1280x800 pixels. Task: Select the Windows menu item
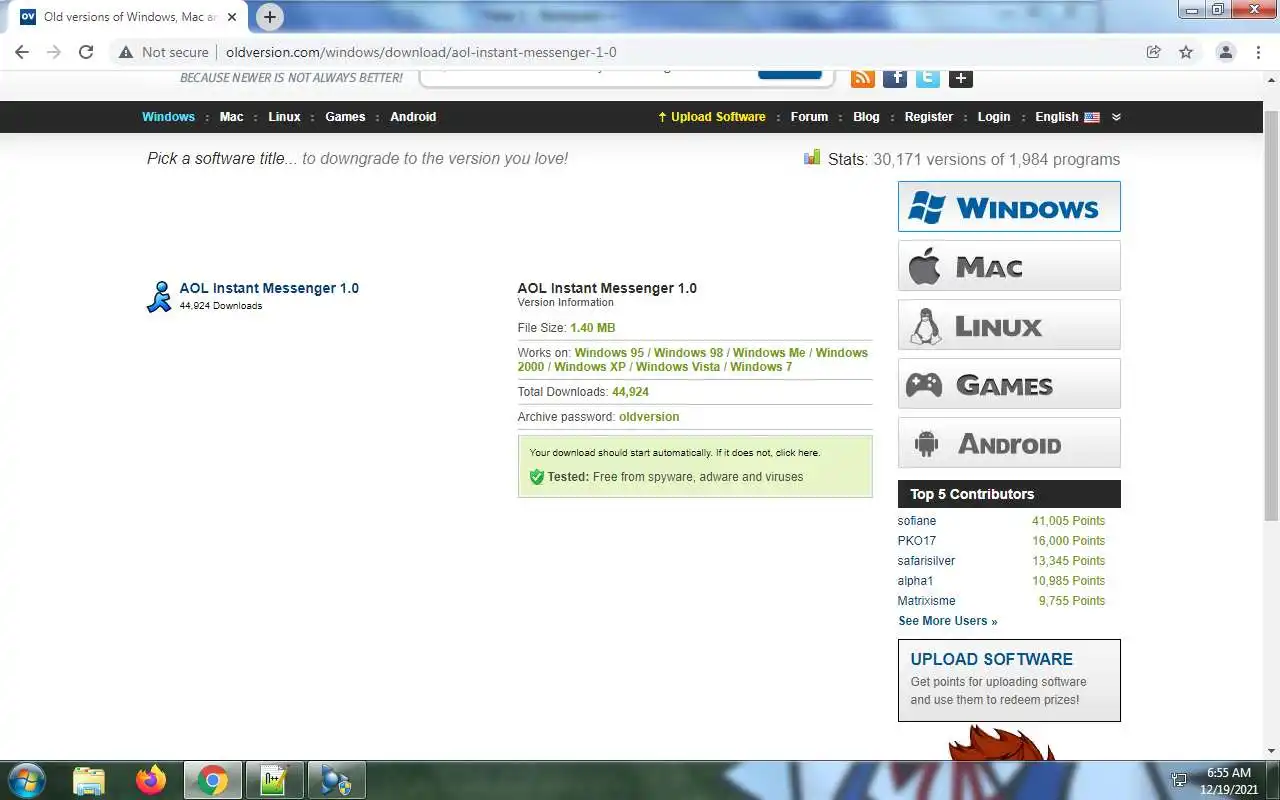(x=168, y=117)
